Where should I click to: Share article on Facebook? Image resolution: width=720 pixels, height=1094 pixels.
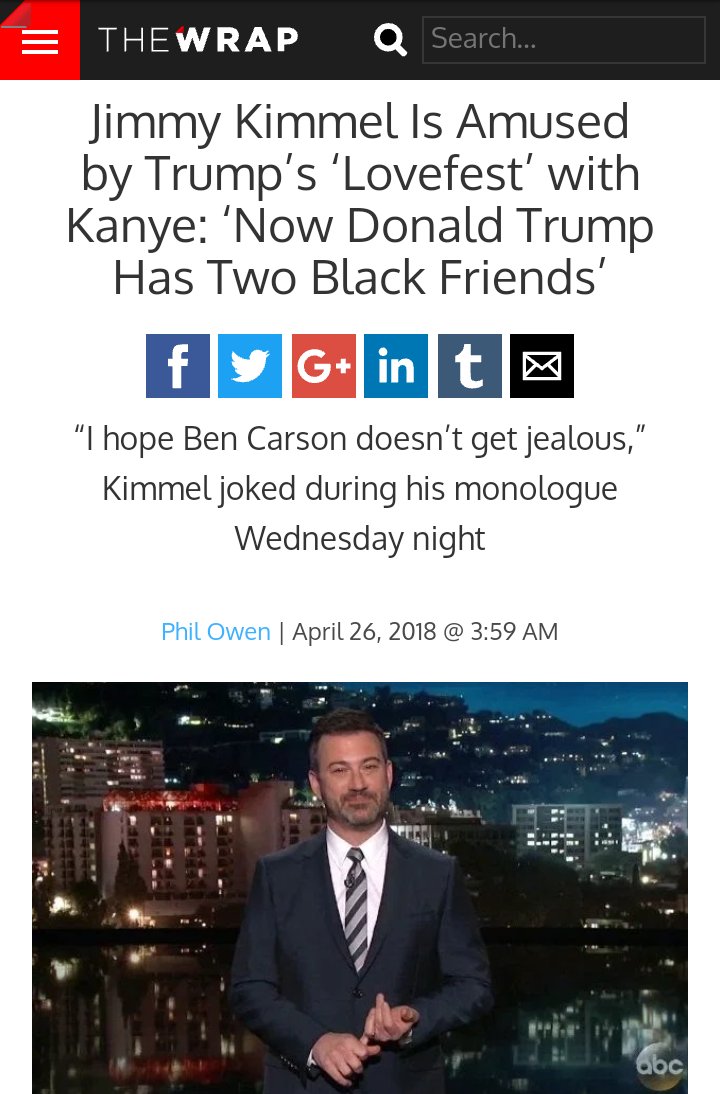pyautogui.click(x=178, y=366)
